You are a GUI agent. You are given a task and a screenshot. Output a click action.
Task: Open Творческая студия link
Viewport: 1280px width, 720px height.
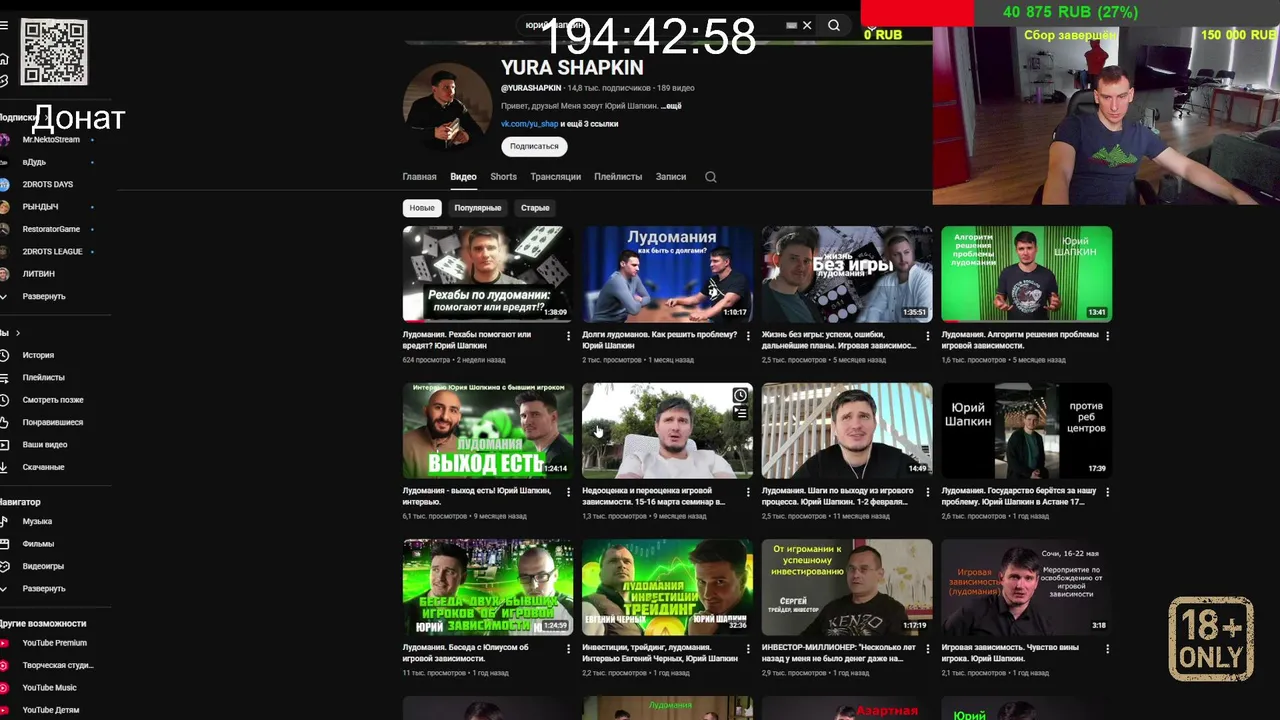(58, 665)
